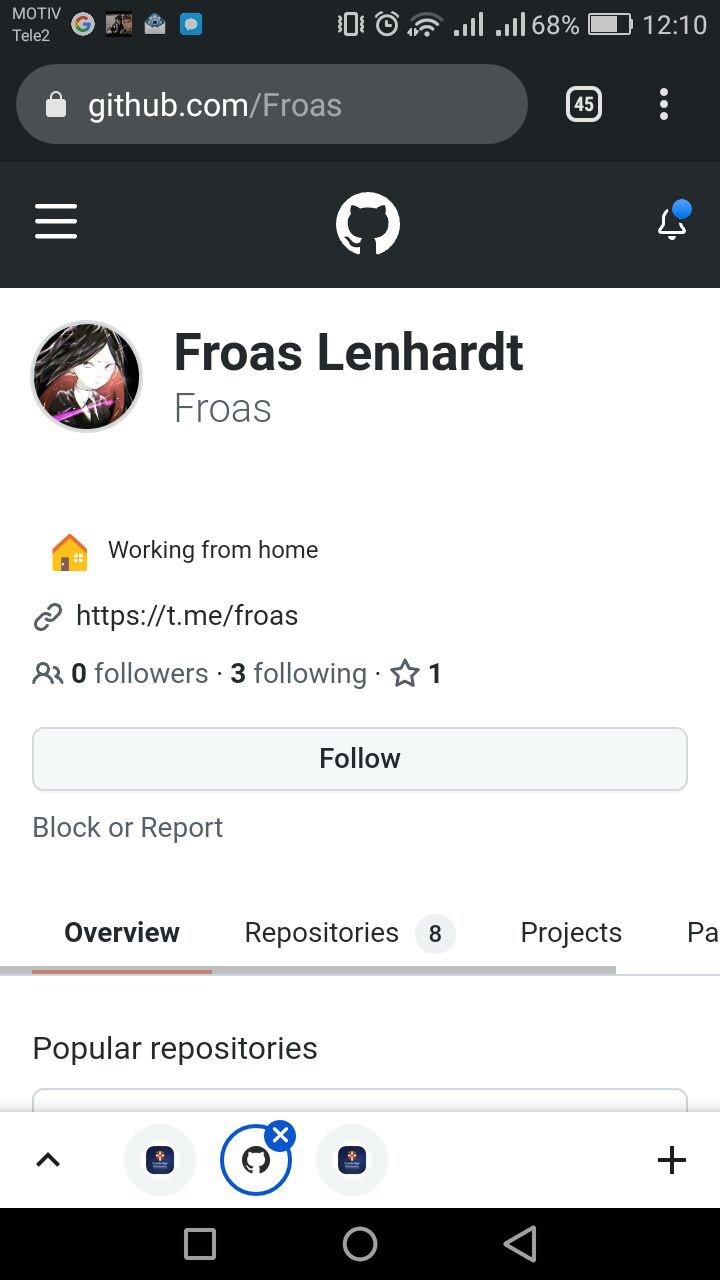This screenshot has width=720, height=1280.
Task: Open Chrome's three-dot overflow menu
Action: pyautogui.click(x=664, y=104)
